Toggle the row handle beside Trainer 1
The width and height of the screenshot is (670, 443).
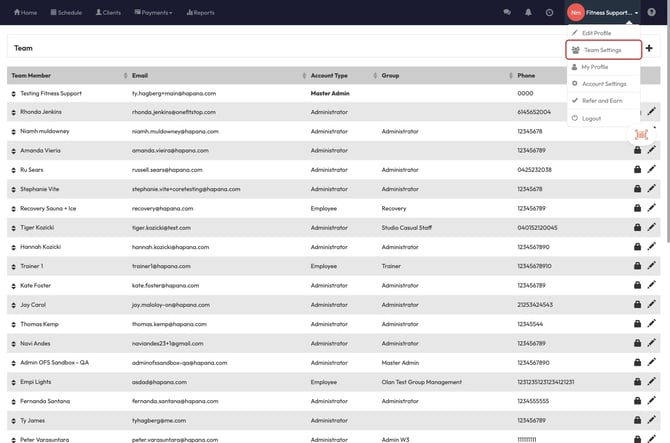point(14,267)
